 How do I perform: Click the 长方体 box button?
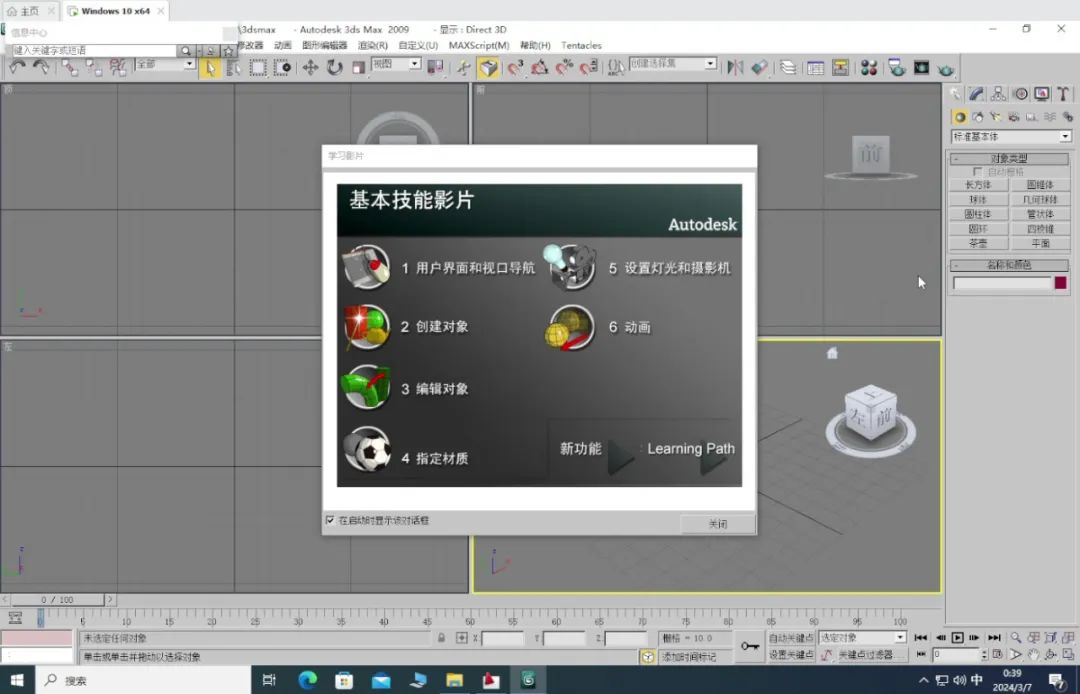(978, 185)
